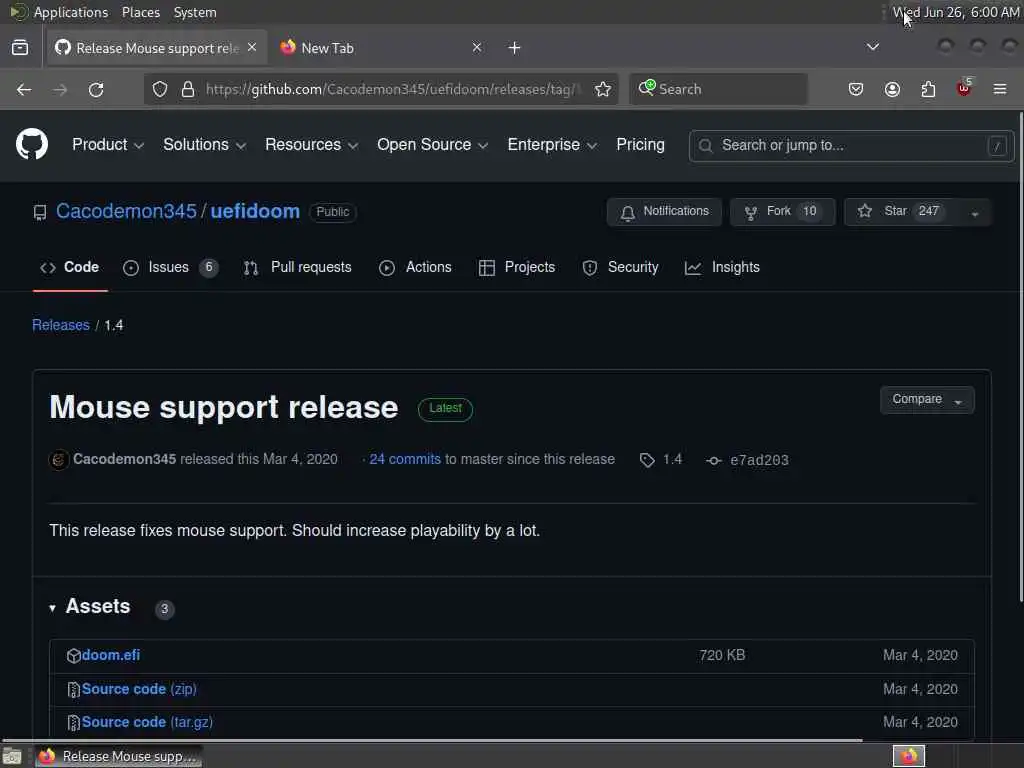Image resolution: width=1024 pixels, height=768 pixels.
Task: Open the Actions tab
Action: [415, 267]
